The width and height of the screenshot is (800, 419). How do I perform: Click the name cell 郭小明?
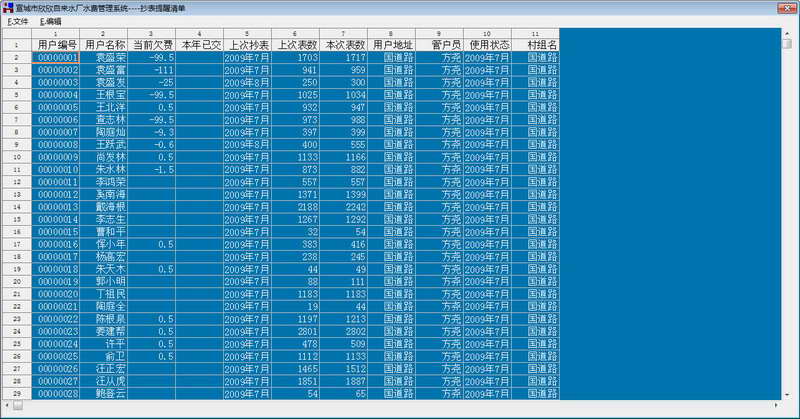(x=104, y=281)
